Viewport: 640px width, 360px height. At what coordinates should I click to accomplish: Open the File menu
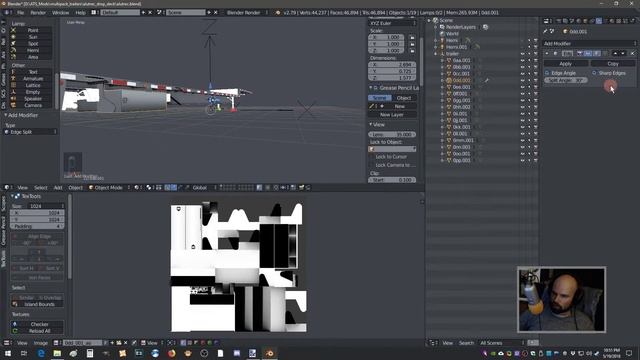tap(20, 13)
